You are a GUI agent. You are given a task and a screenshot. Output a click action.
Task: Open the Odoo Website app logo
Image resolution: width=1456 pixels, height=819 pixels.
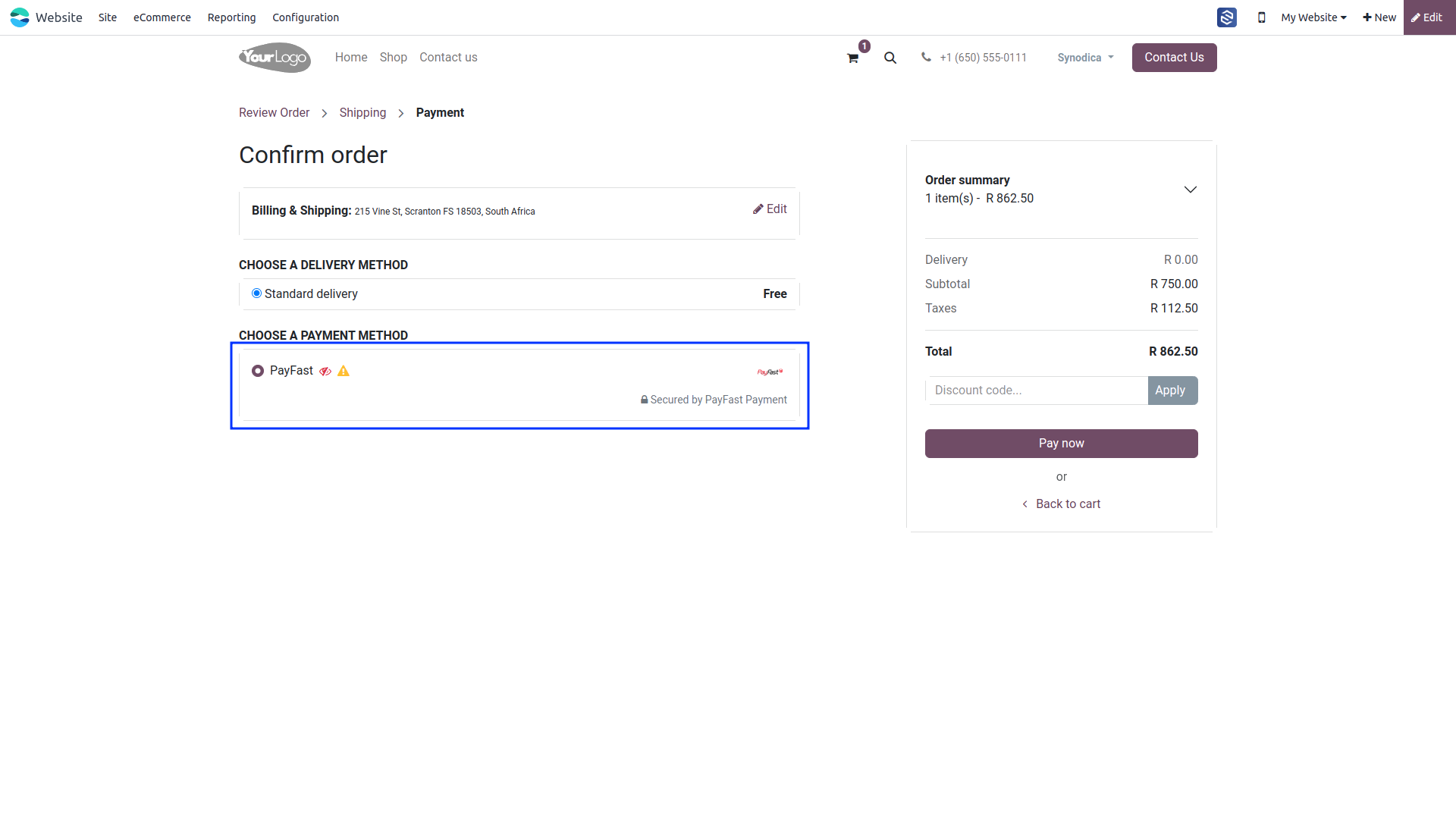pyautogui.click(x=20, y=17)
